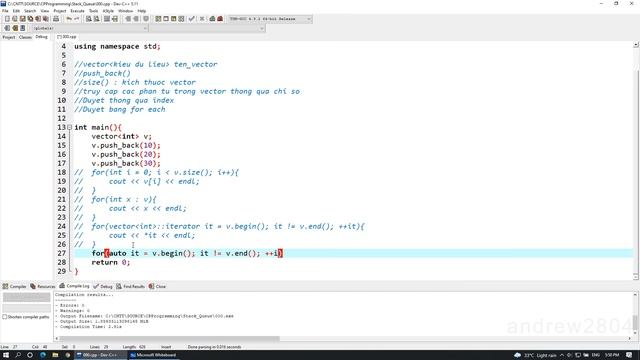Open the File menu
This screenshot has height=360, width=640.
point(5,11)
